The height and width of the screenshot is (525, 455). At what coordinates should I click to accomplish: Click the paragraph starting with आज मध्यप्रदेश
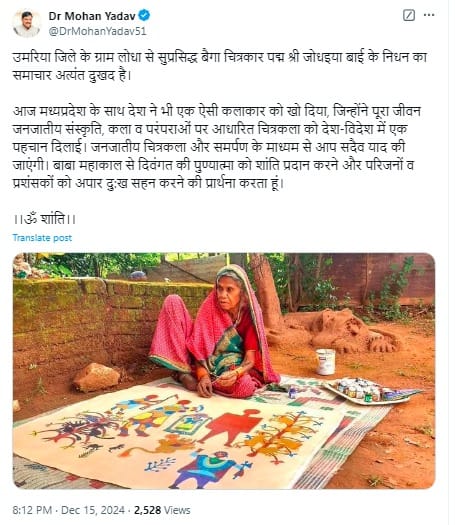tap(217, 147)
